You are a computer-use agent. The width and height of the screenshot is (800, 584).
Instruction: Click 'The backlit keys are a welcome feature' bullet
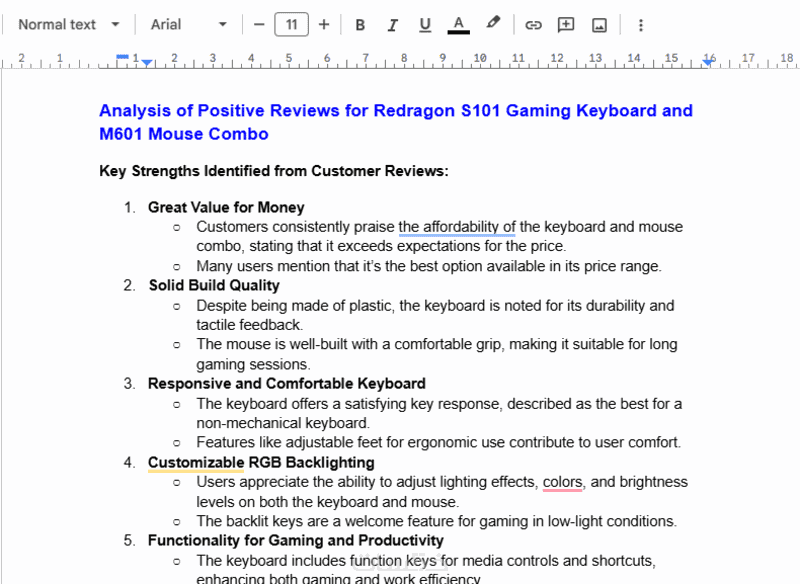(x=437, y=521)
